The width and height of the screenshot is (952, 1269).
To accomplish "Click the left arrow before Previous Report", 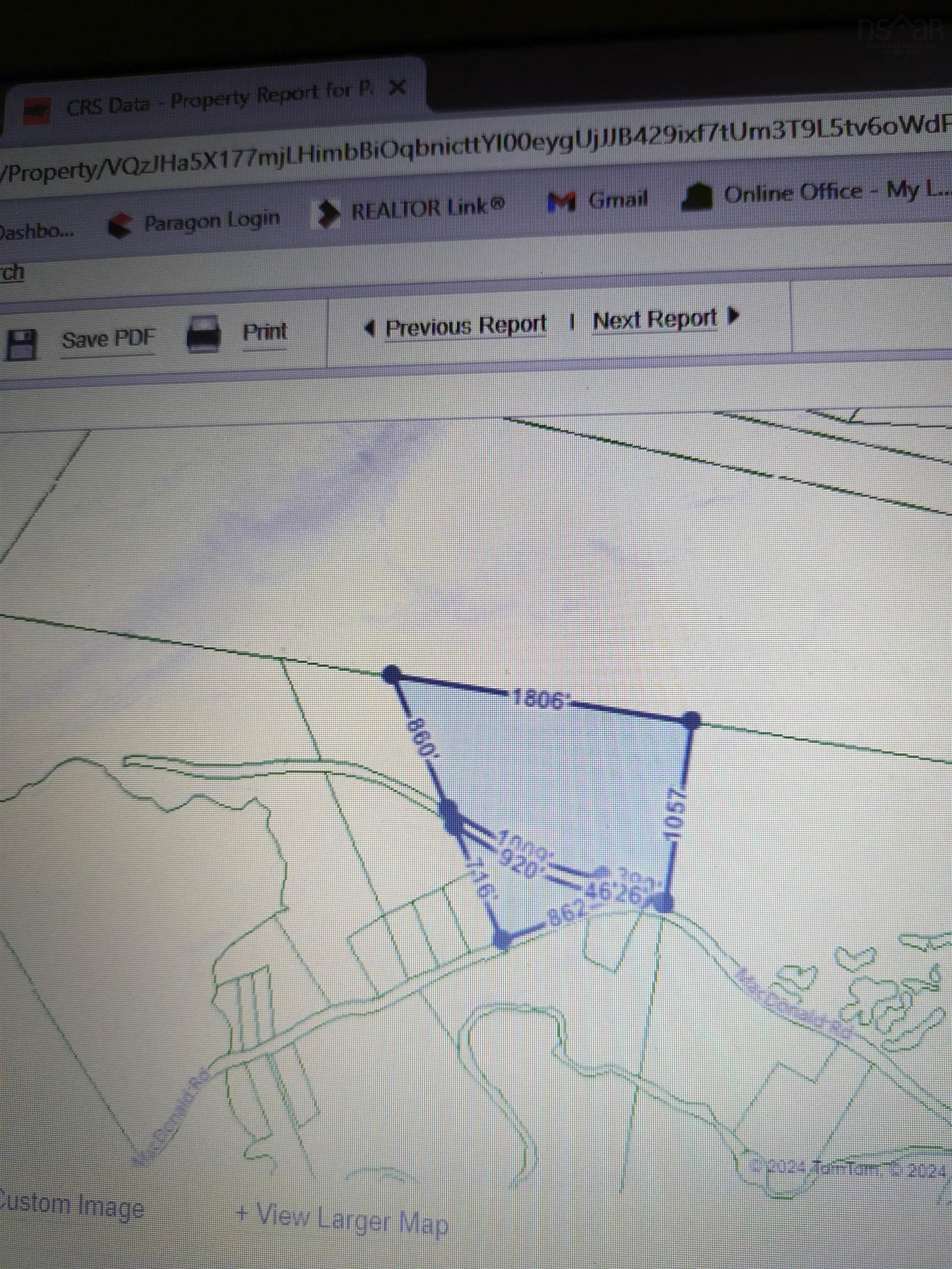I will pyautogui.click(x=371, y=329).
